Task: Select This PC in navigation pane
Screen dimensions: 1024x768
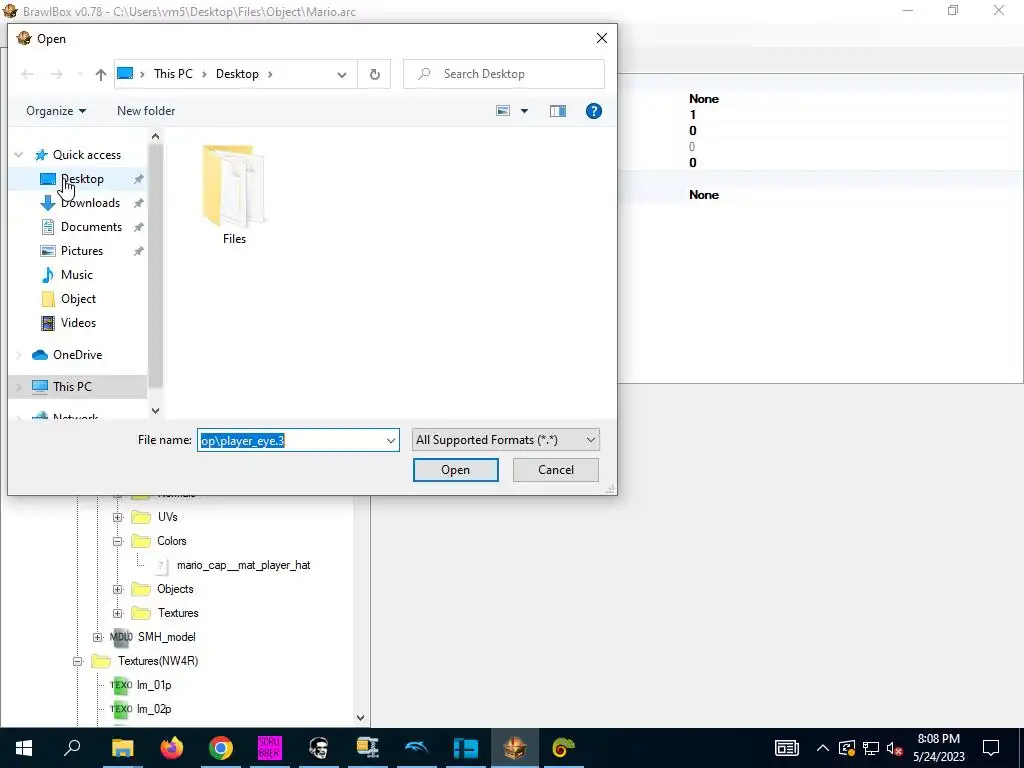Action: 72,387
